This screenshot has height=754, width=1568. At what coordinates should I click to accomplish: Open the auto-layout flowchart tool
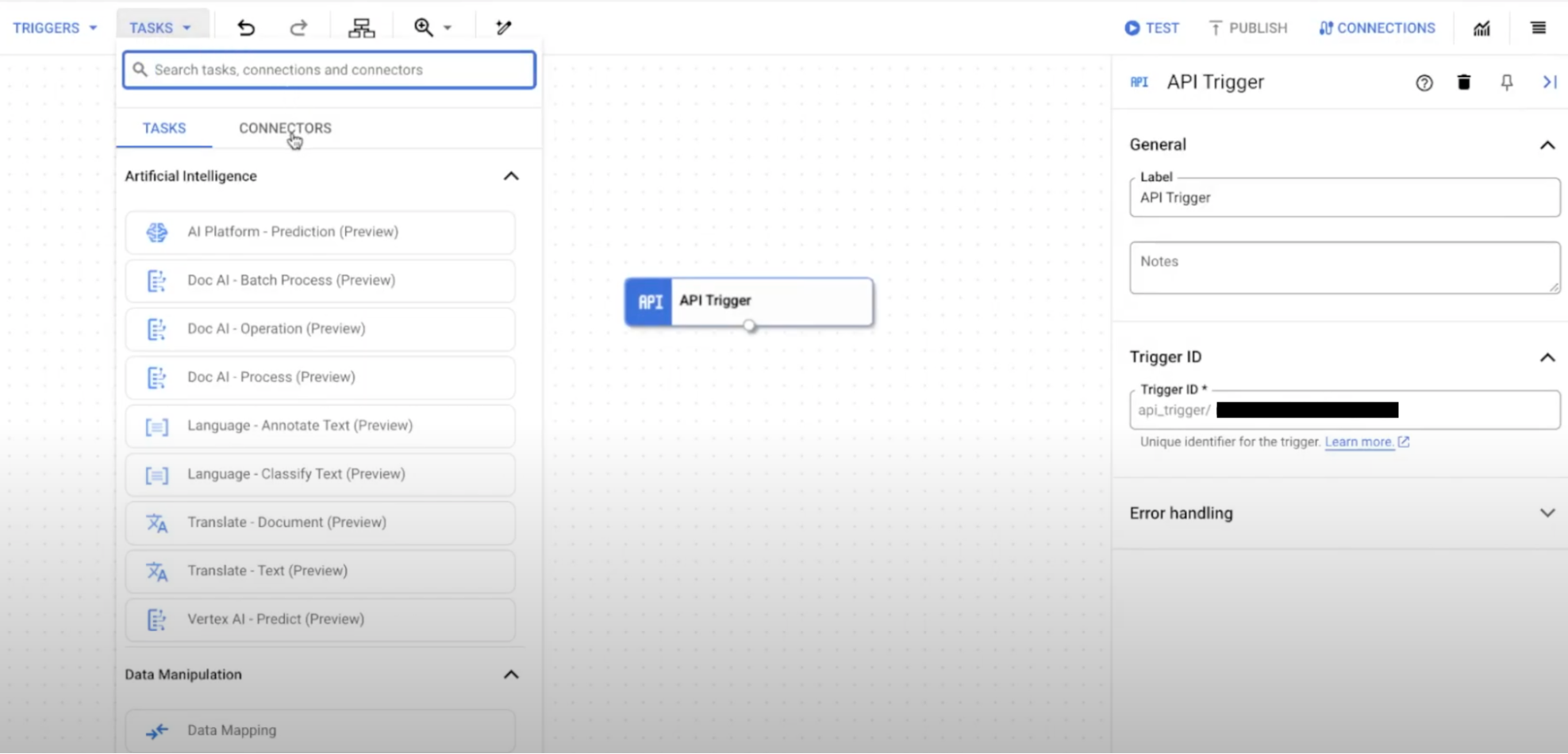tap(361, 28)
